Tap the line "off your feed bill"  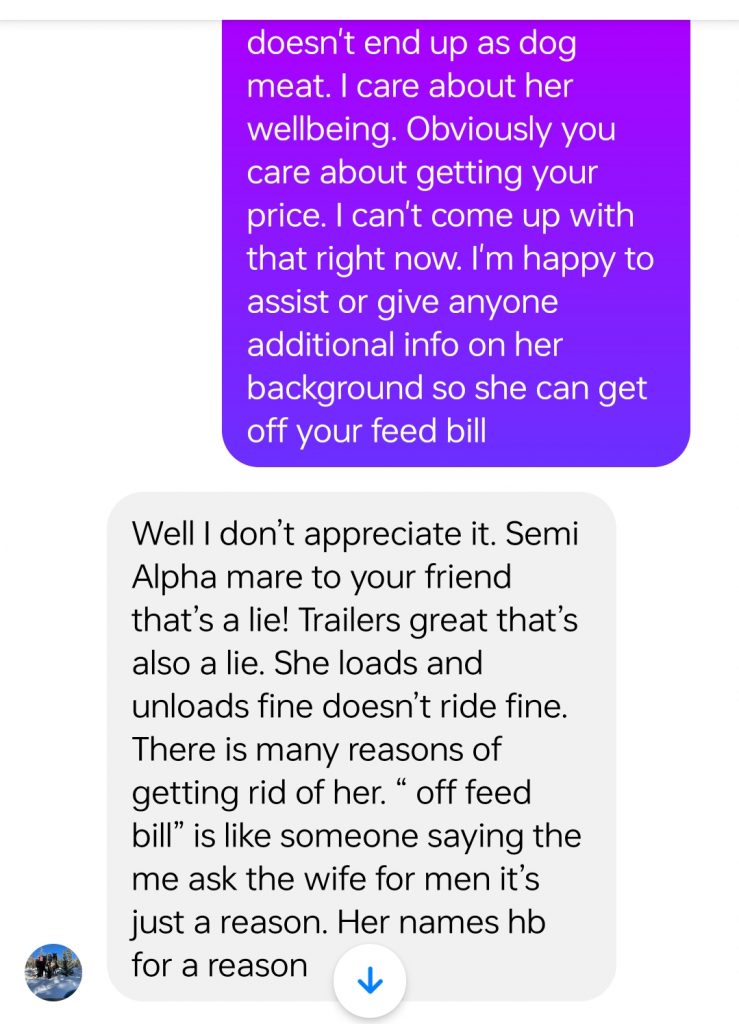[x=366, y=432]
